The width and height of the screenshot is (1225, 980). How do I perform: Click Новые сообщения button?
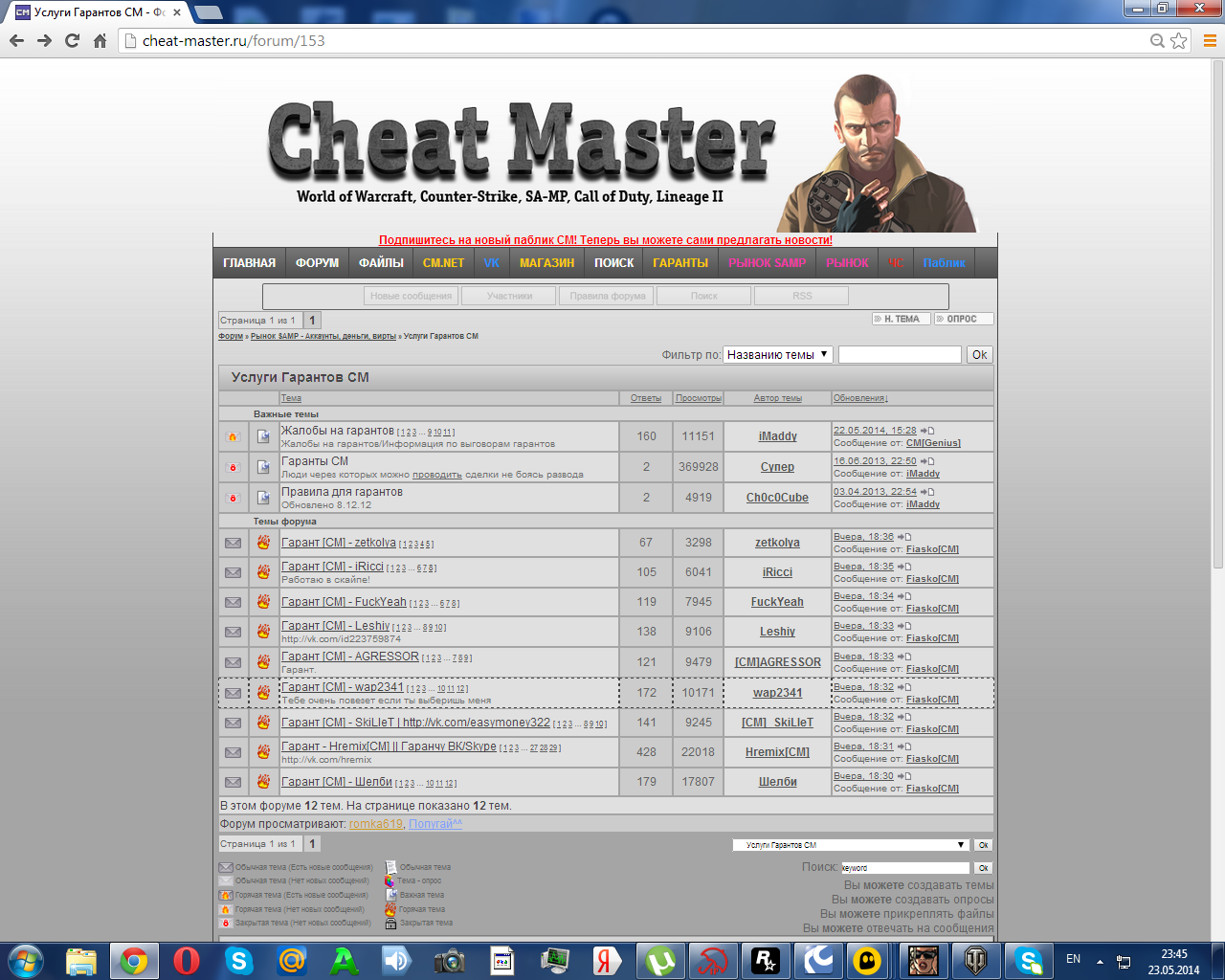click(411, 296)
